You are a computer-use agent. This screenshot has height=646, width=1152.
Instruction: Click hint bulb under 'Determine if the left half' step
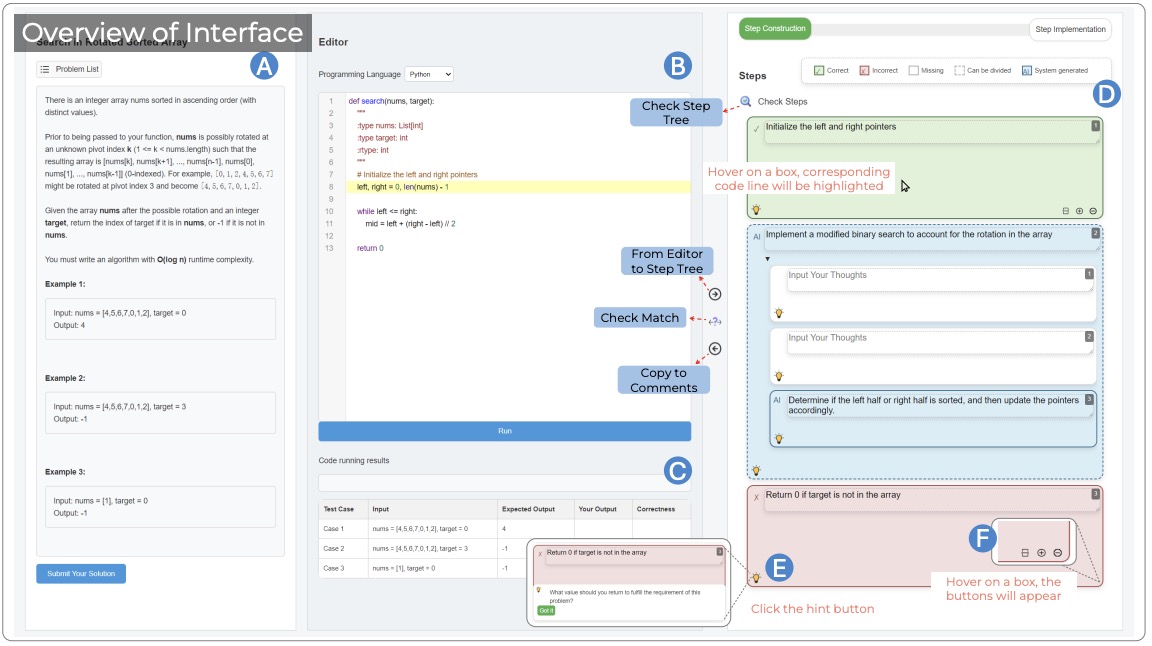tap(778, 438)
